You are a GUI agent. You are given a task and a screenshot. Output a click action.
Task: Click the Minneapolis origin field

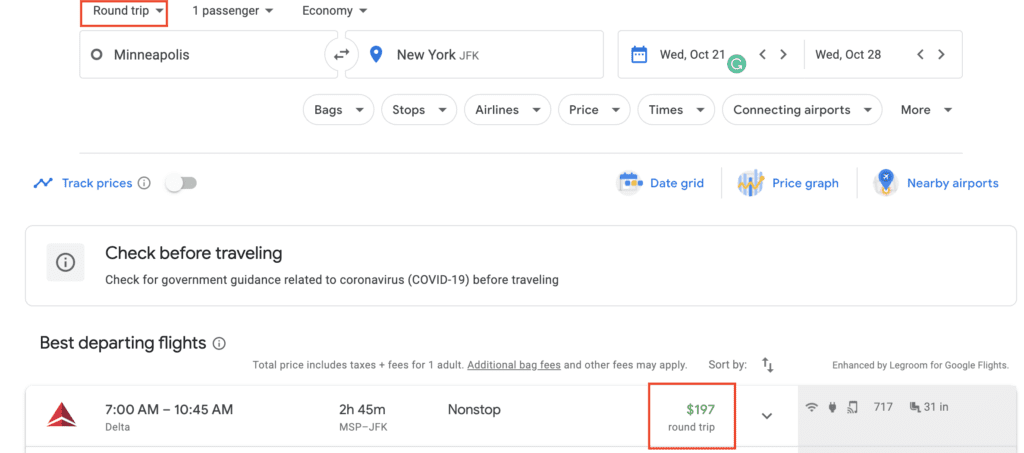click(x=208, y=55)
